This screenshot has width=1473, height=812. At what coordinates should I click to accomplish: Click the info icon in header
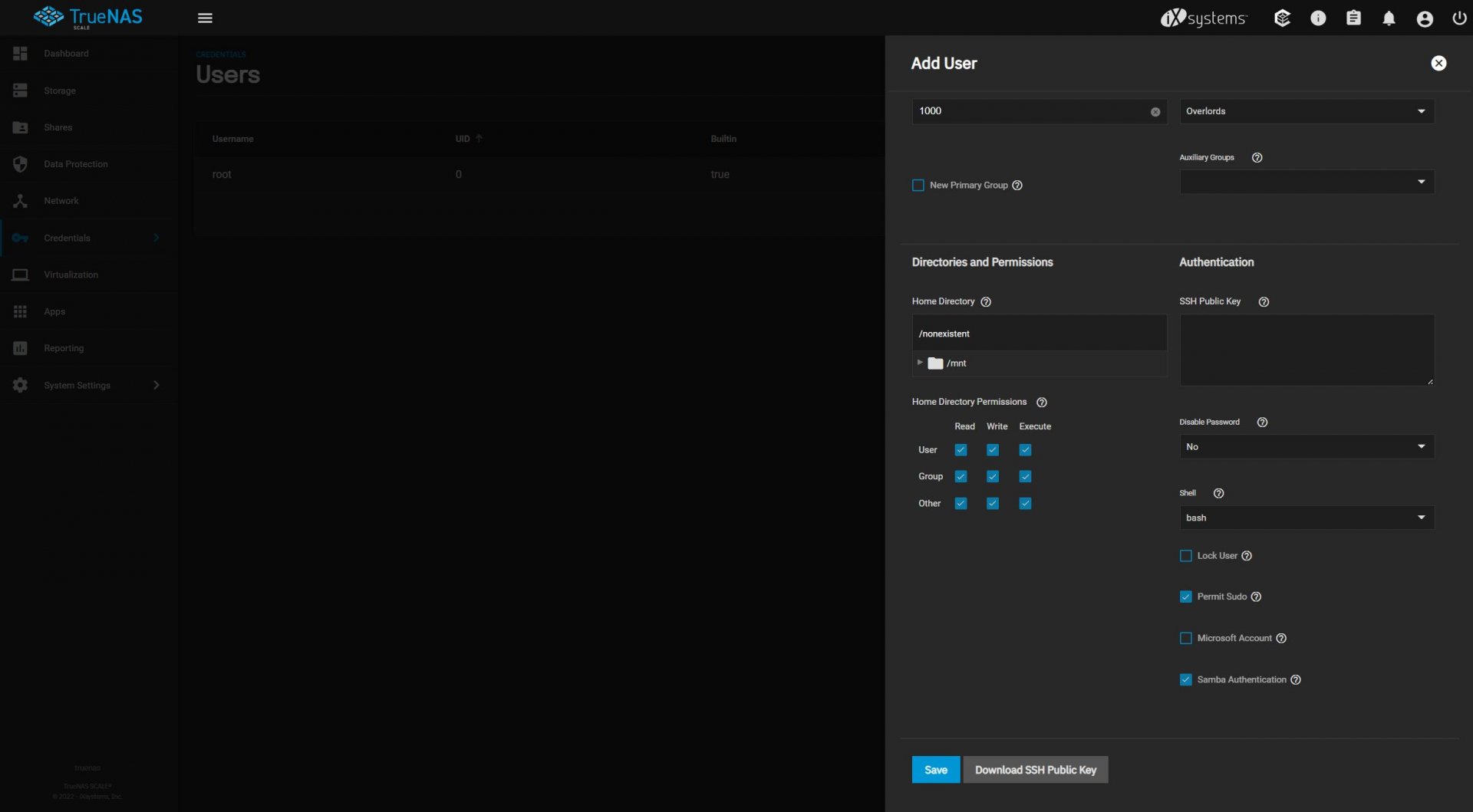pyautogui.click(x=1317, y=18)
